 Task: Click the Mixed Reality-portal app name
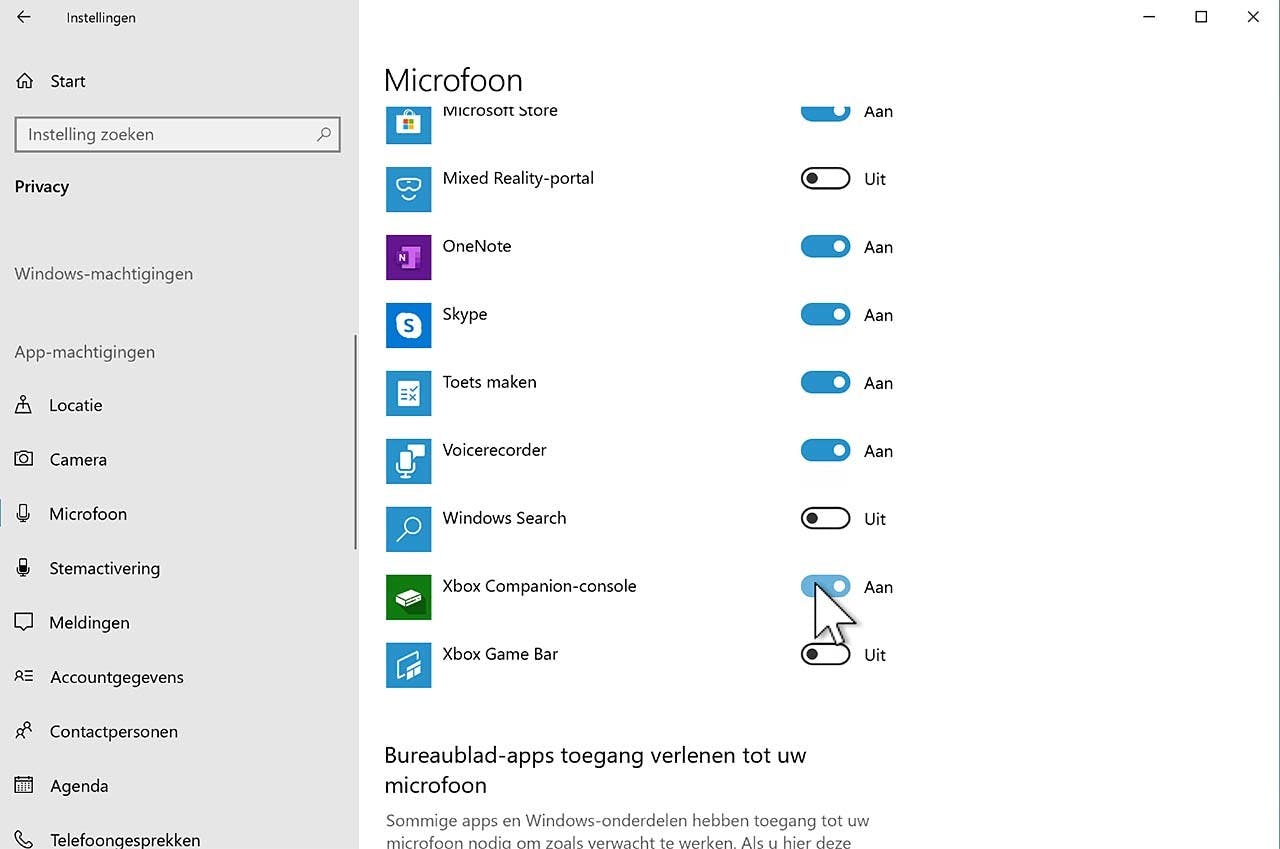(518, 178)
